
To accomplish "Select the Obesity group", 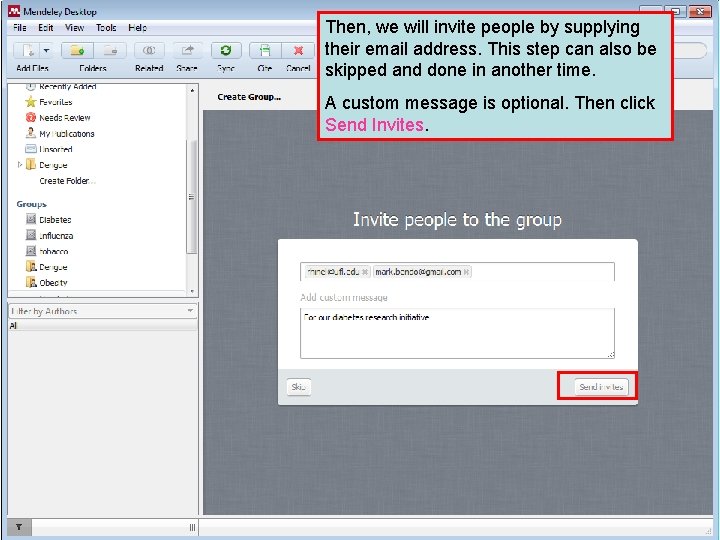I will point(53,282).
